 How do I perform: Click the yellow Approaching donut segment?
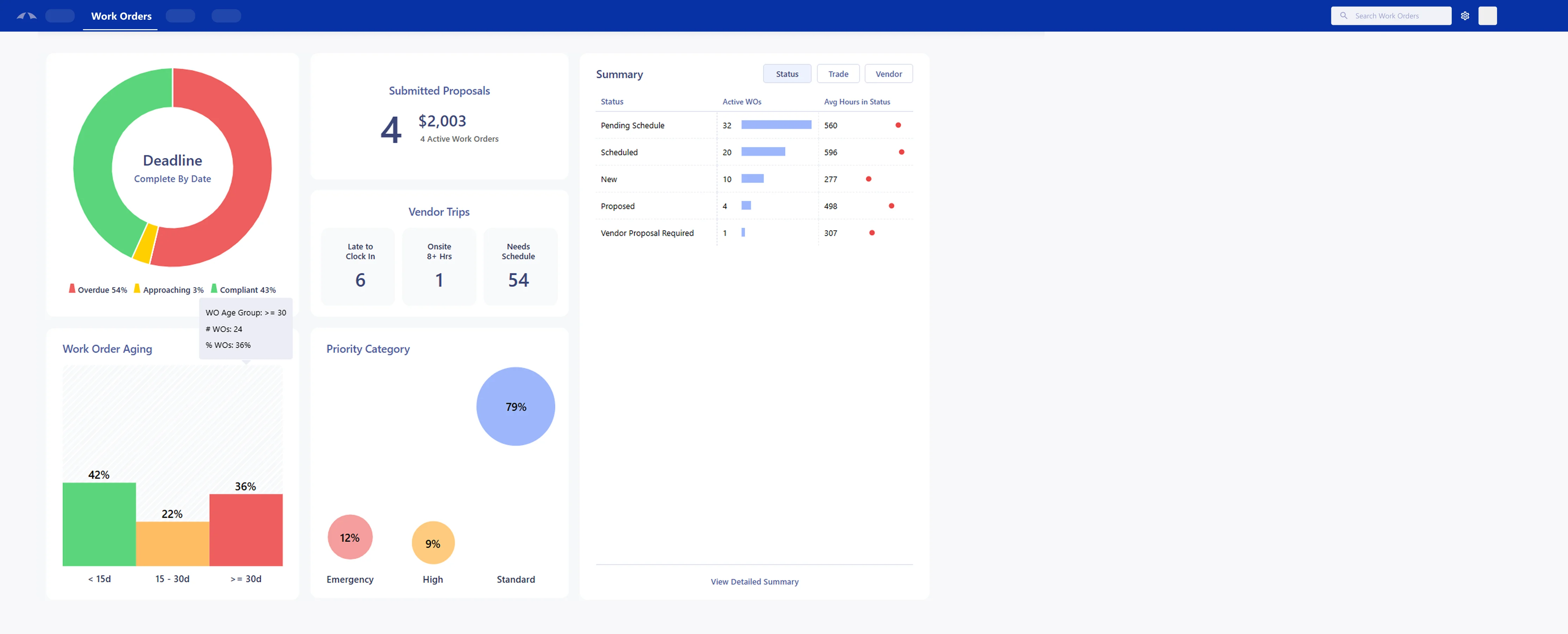[145, 243]
